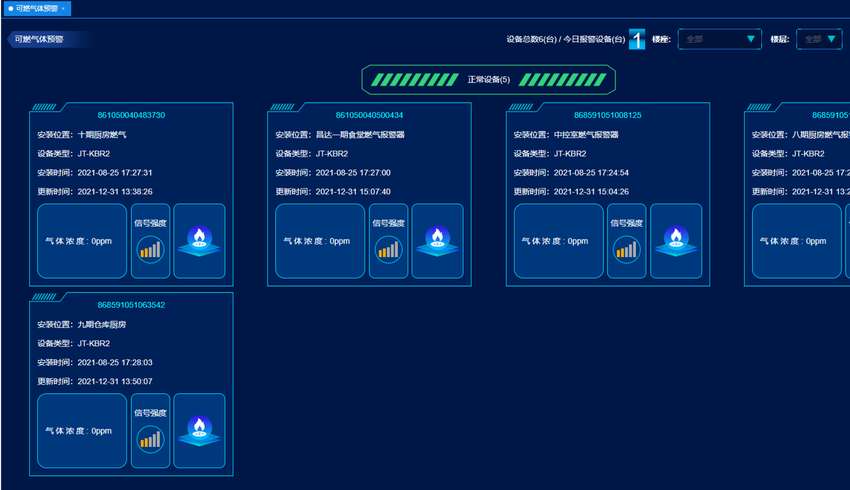850x490 pixels.
Task: Click signal strength icon for 昌达一期食堂 device
Action: click(388, 248)
